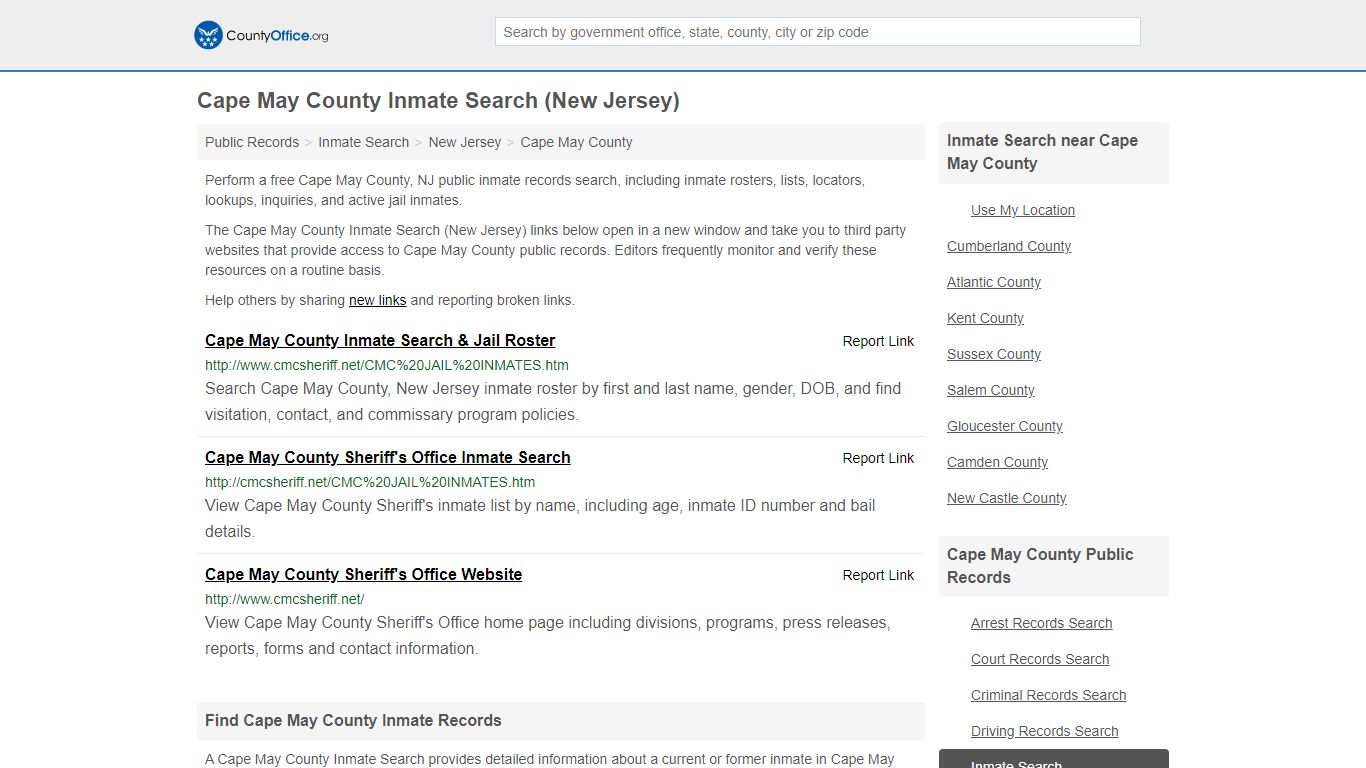Click 'Inmate Search near Cape May County' heading
The image size is (1366, 768).
coord(1042,152)
